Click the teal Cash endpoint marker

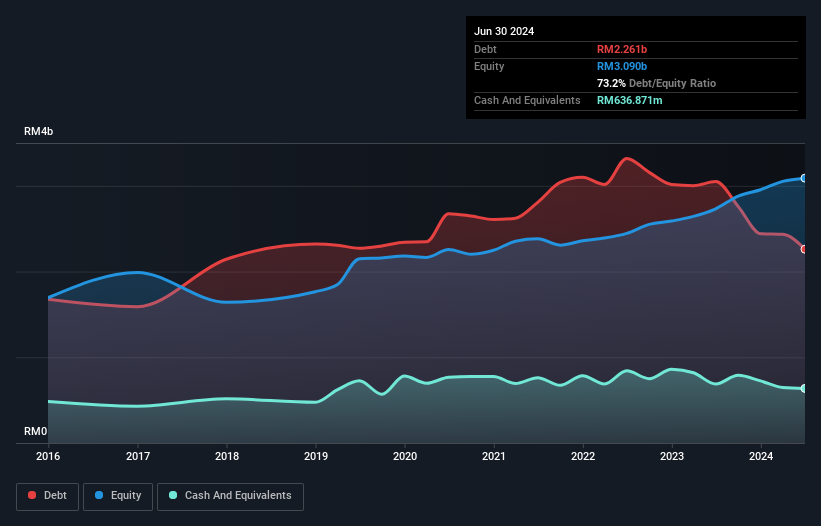click(x=804, y=388)
